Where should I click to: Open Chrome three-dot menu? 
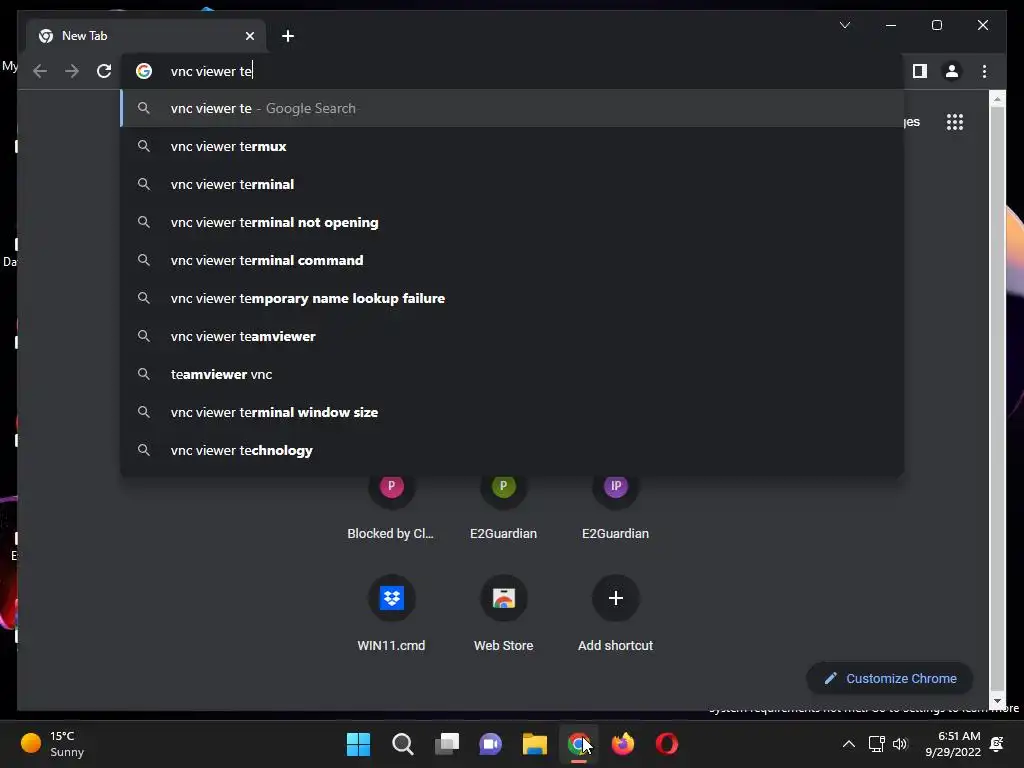coord(984,71)
